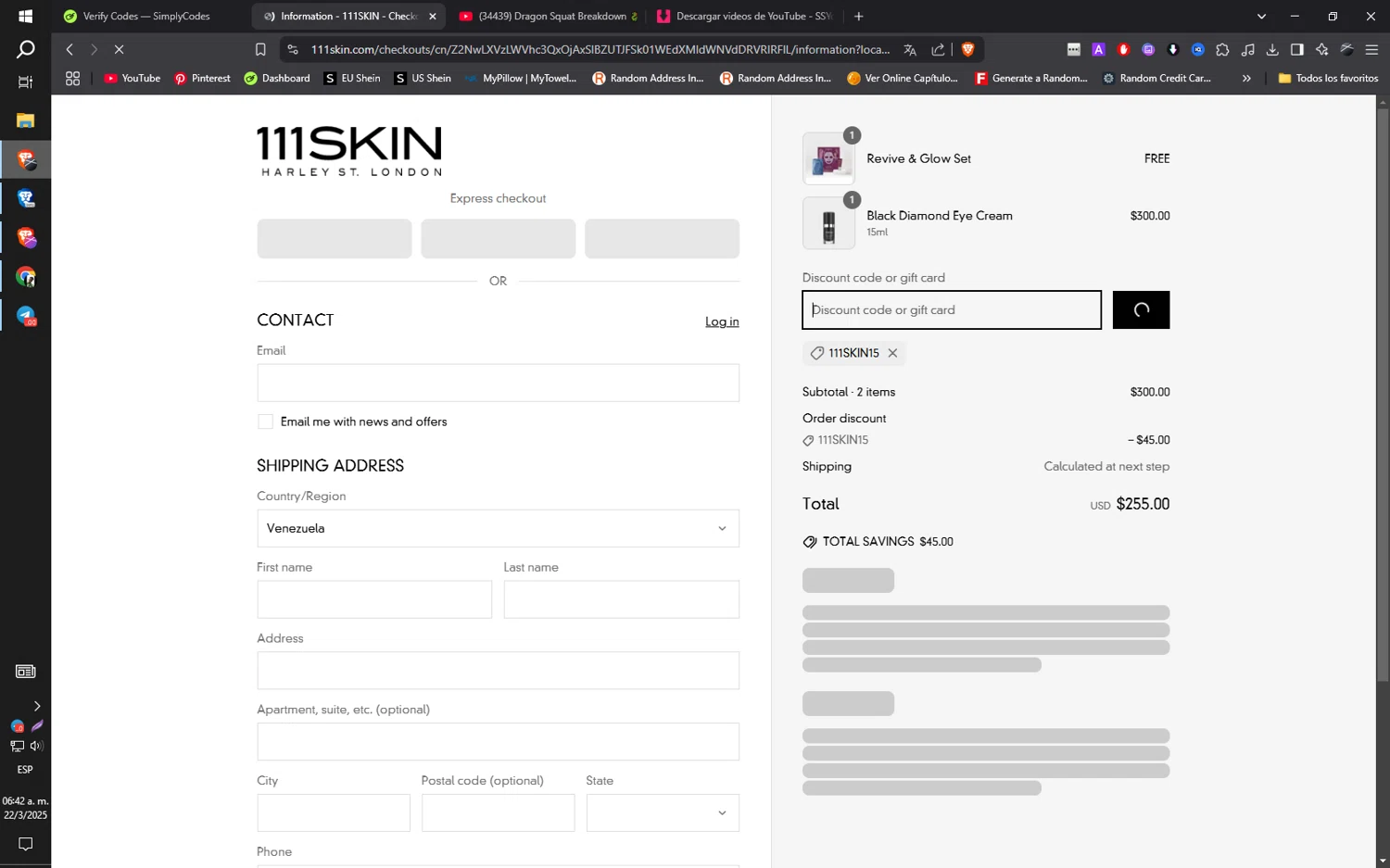Open the Brave Shields lion icon
This screenshot has width=1390, height=868.
pyautogui.click(x=968, y=50)
